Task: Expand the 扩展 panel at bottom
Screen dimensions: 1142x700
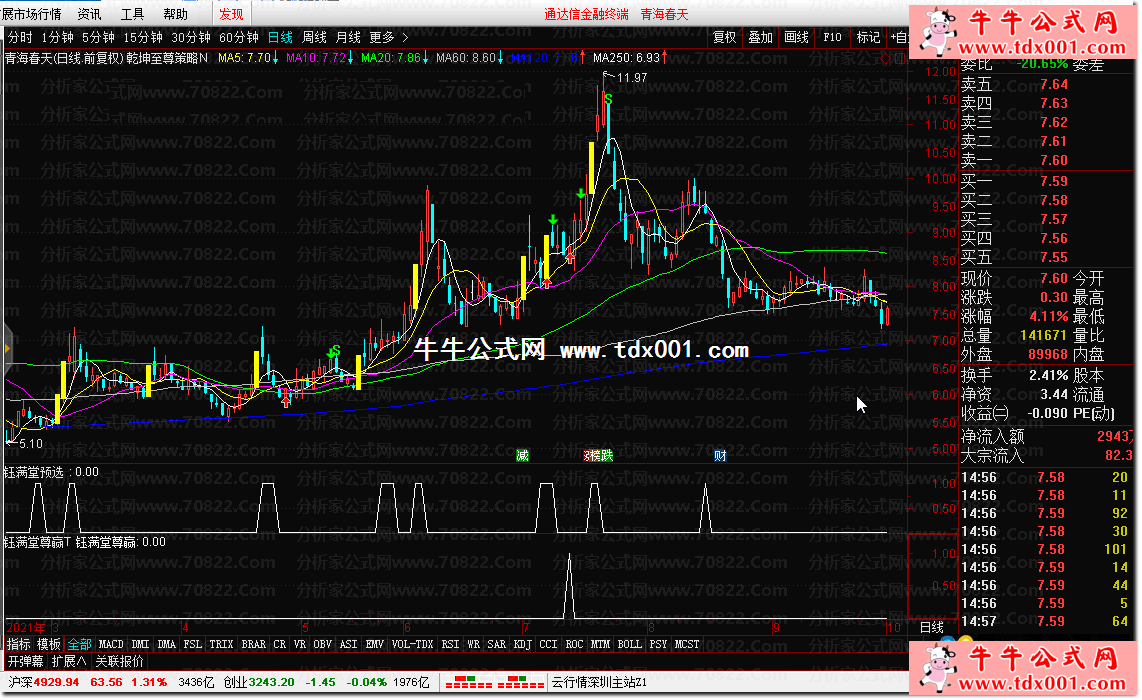Action: pos(69,661)
